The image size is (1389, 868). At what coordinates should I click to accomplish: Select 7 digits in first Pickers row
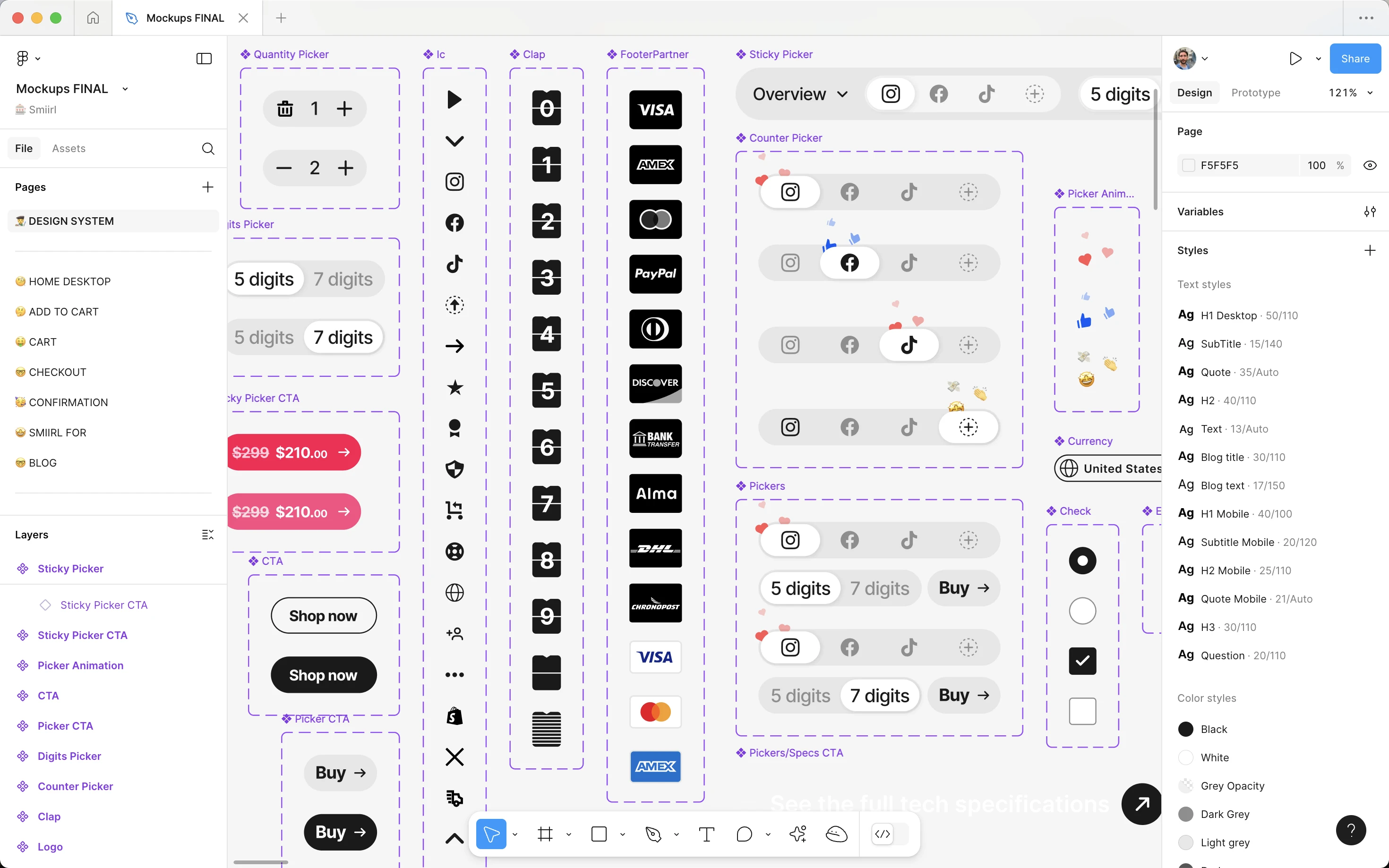880,588
